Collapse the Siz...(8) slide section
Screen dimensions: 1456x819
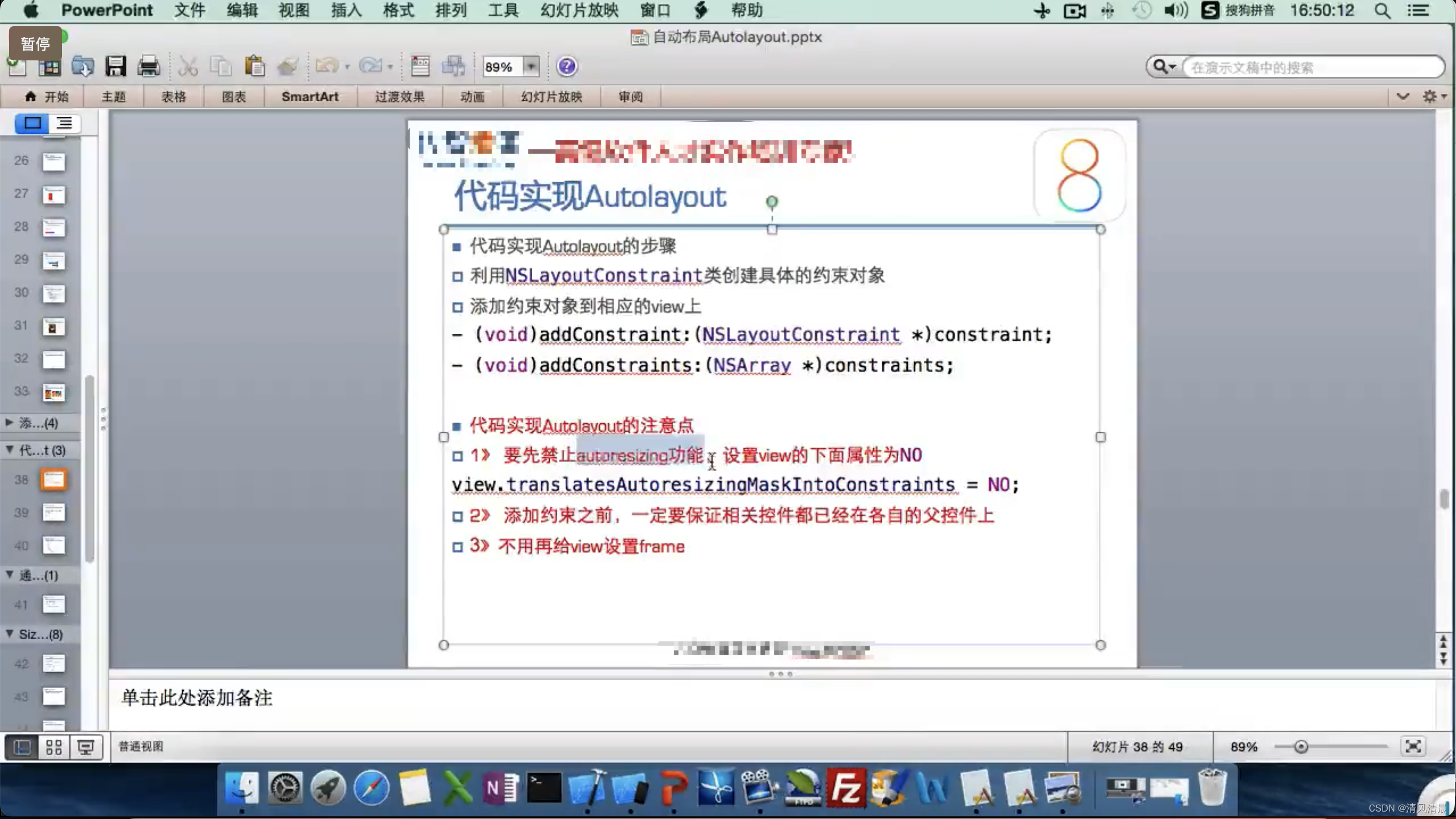(x=10, y=633)
